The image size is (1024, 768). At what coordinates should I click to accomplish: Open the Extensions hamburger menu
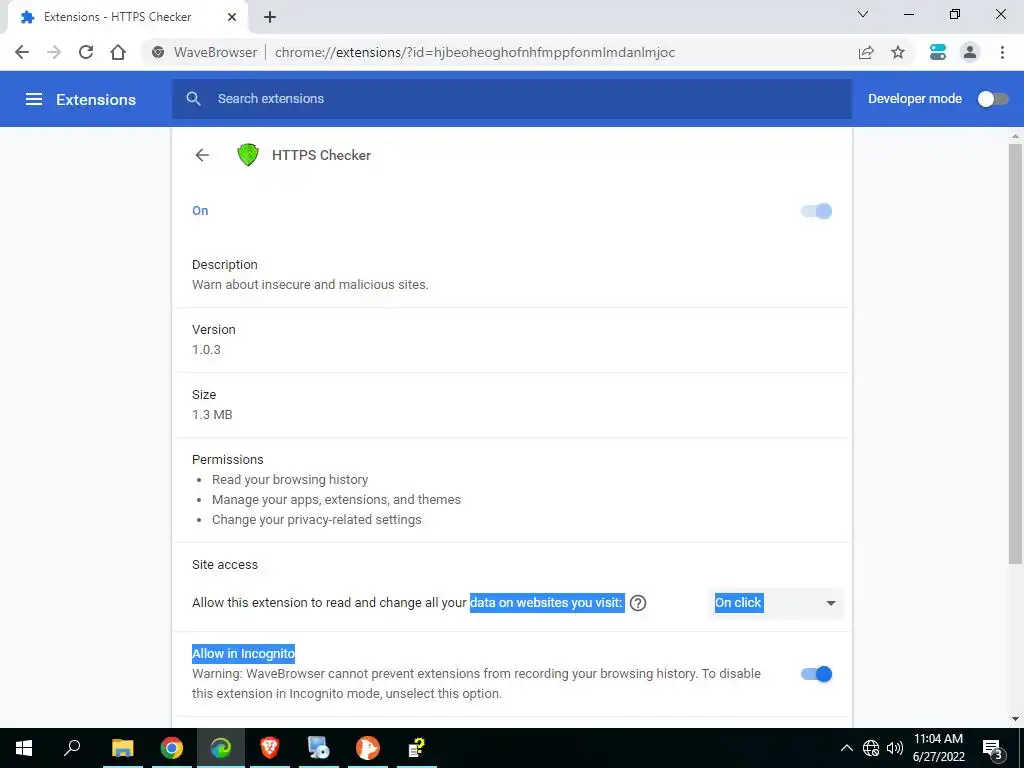pyautogui.click(x=34, y=99)
